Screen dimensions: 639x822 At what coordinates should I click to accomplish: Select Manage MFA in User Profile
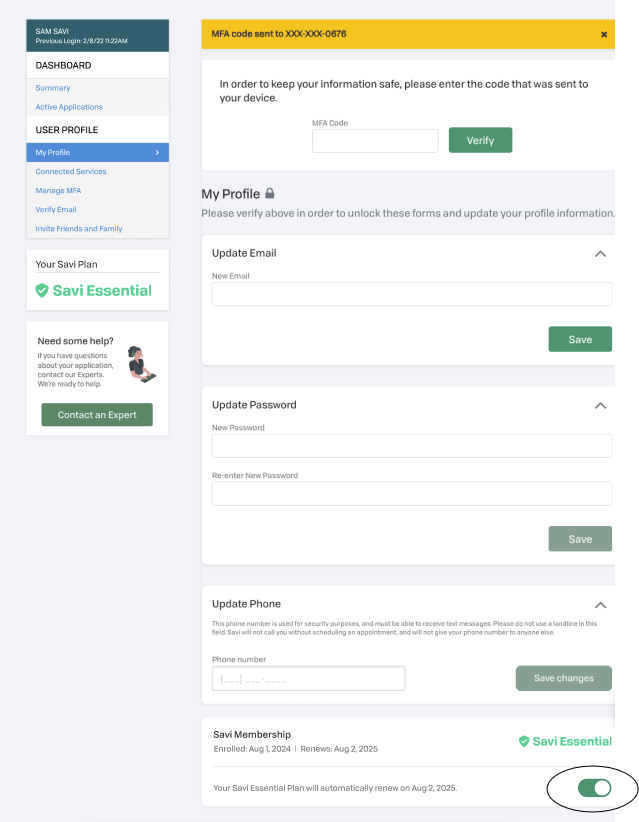tap(58, 191)
